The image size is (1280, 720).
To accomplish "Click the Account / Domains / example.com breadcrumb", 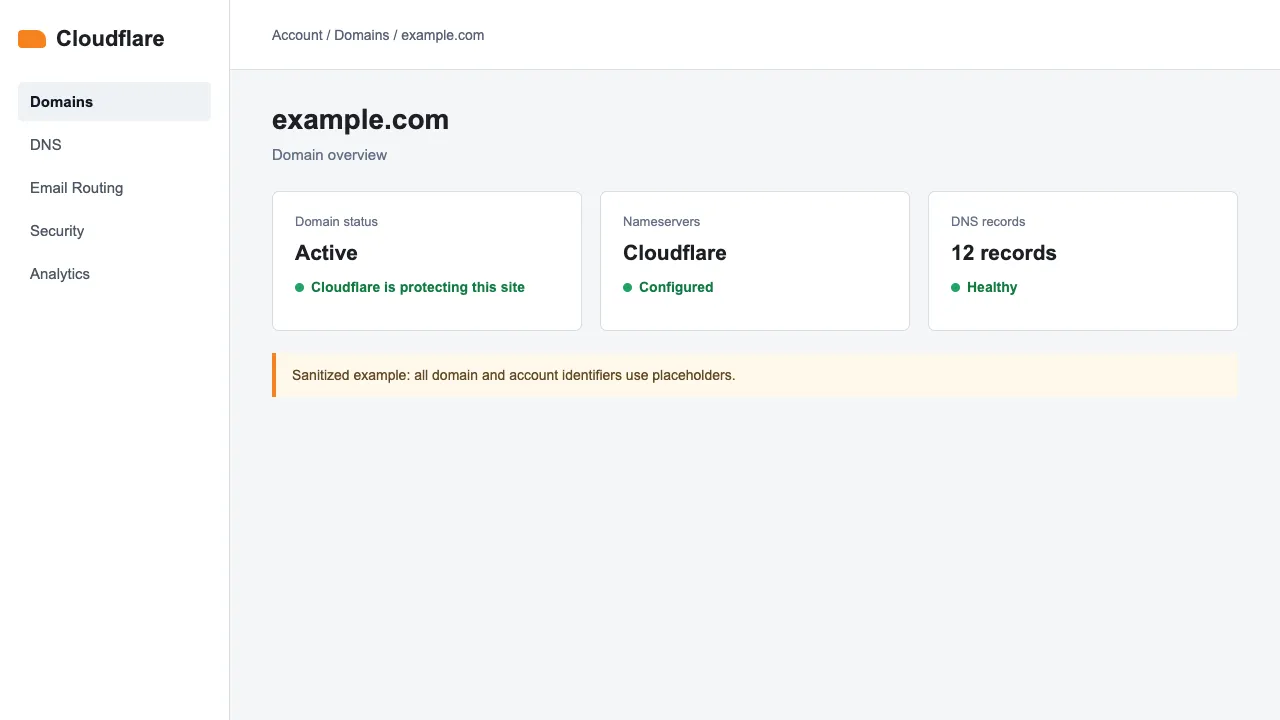I will pyautogui.click(x=378, y=35).
